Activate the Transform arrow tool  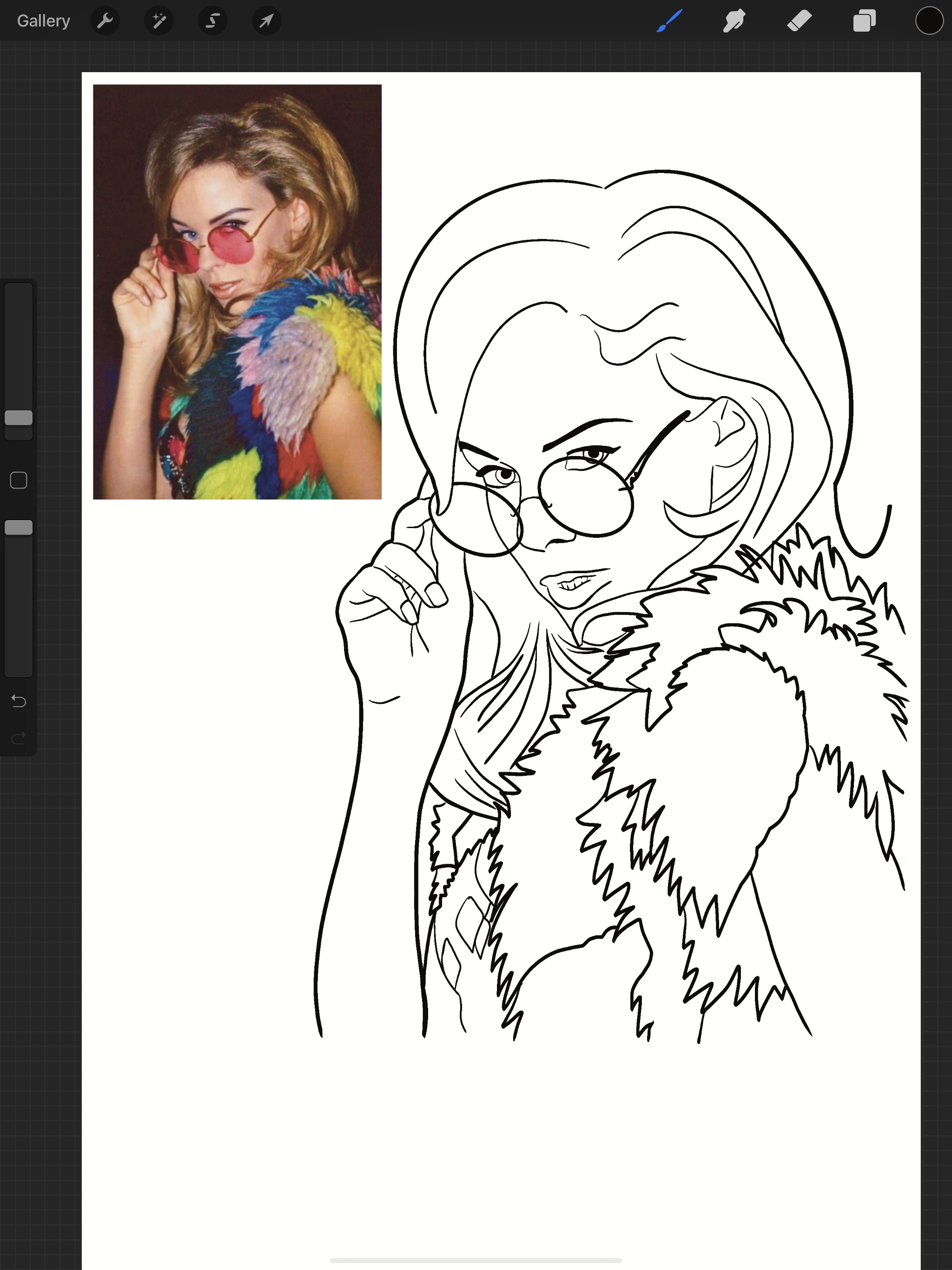[x=266, y=21]
